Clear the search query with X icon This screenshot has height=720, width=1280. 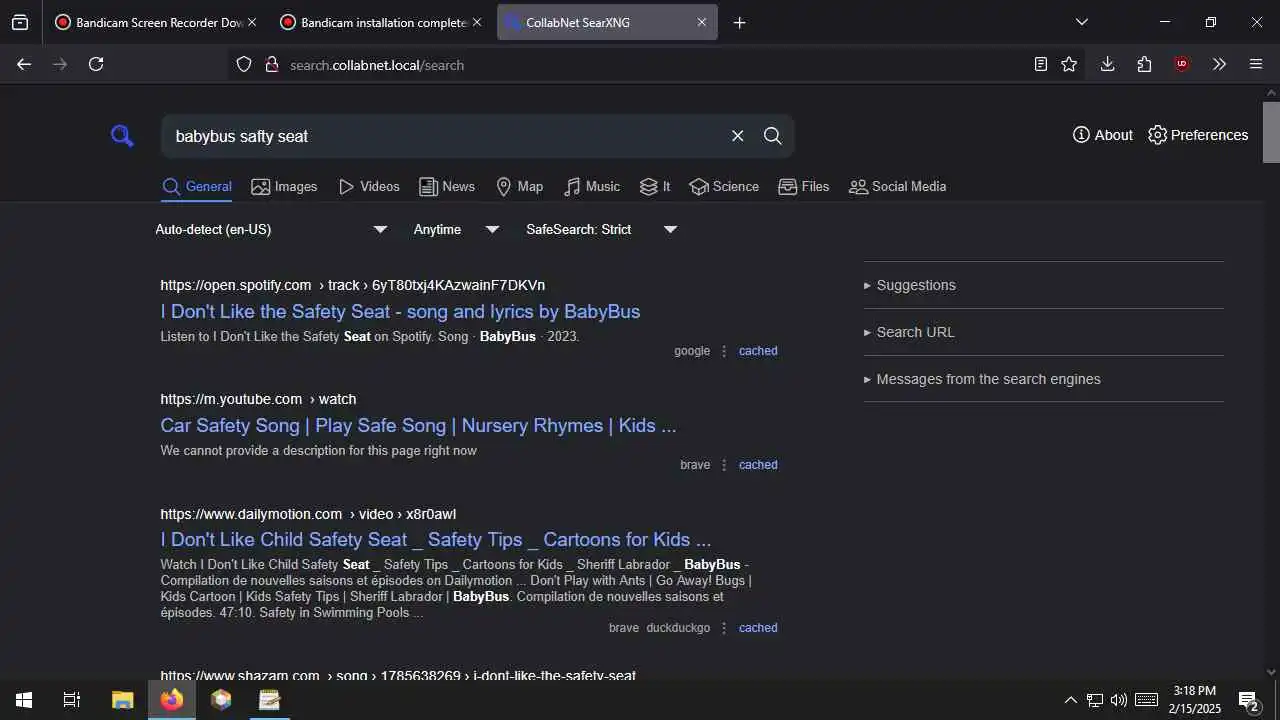tap(738, 136)
